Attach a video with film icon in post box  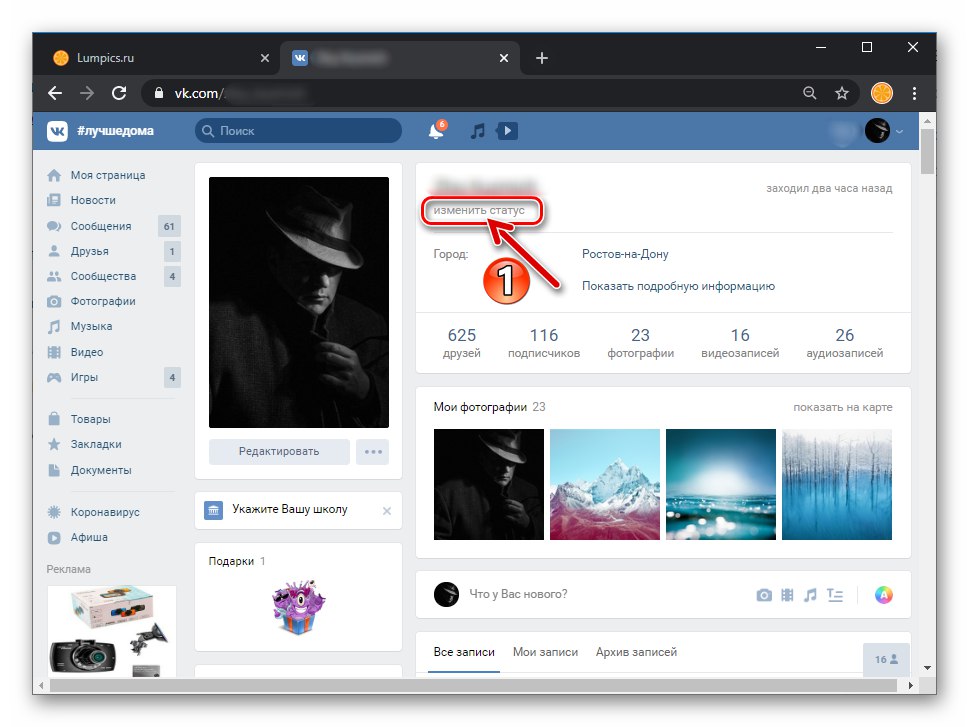point(787,595)
